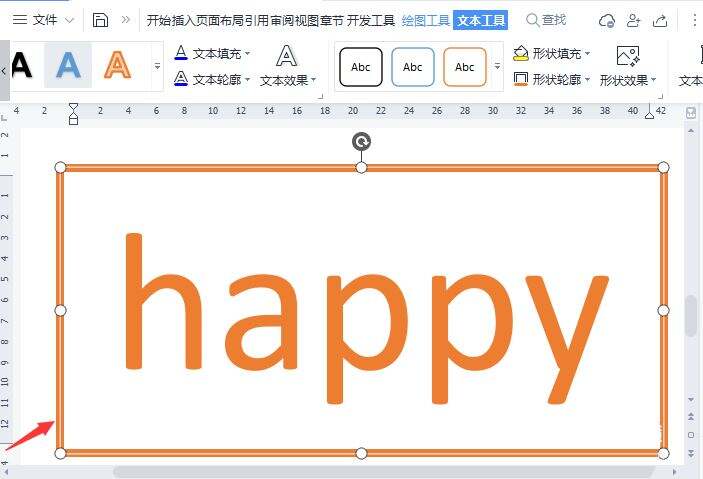The height and width of the screenshot is (479, 703).
Task: Click the bottom-left resize handle
Action: click(60, 453)
